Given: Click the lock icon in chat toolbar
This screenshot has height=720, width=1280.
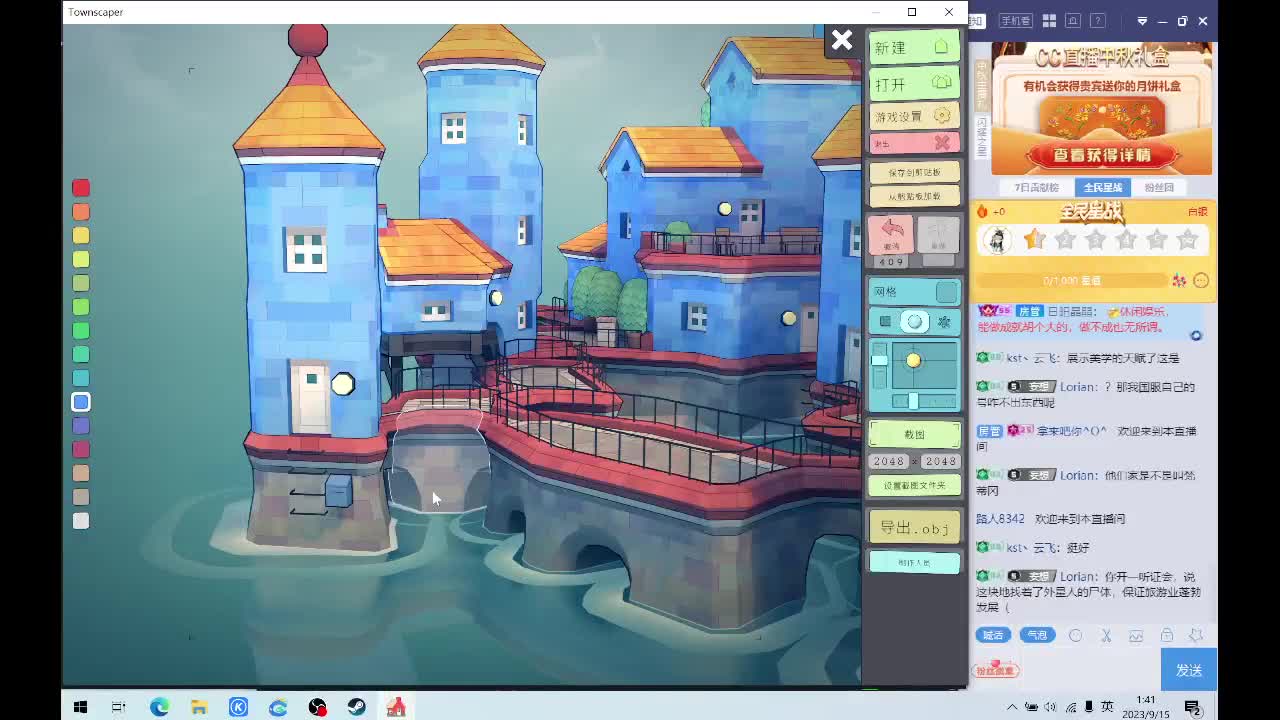Looking at the screenshot, I should coord(1166,635).
